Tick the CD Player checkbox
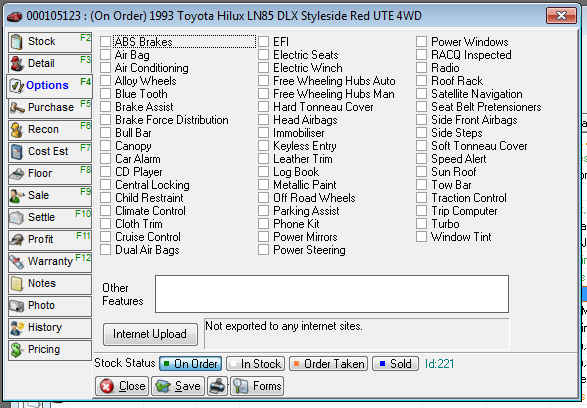This screenshot has height=408, width=587. (106, 172)
